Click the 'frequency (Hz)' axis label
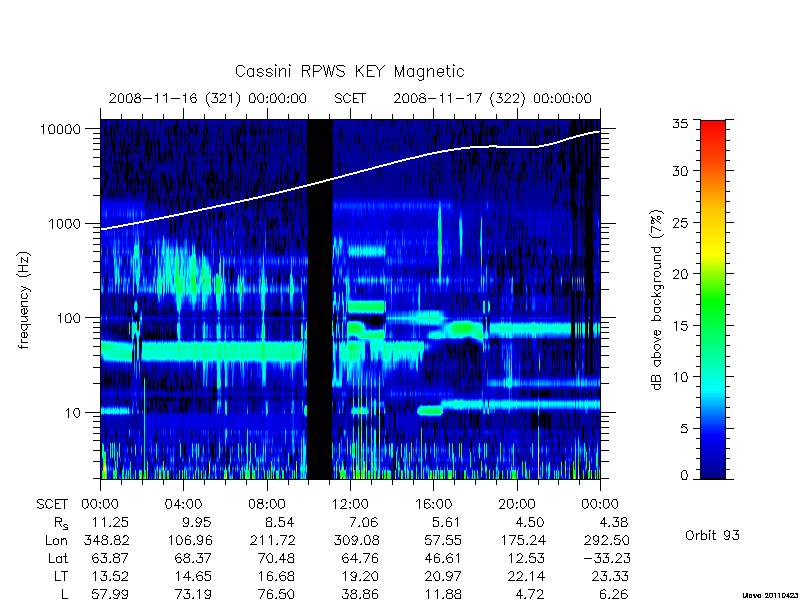Viewport: 800px width, 600px height. point(24,300)
